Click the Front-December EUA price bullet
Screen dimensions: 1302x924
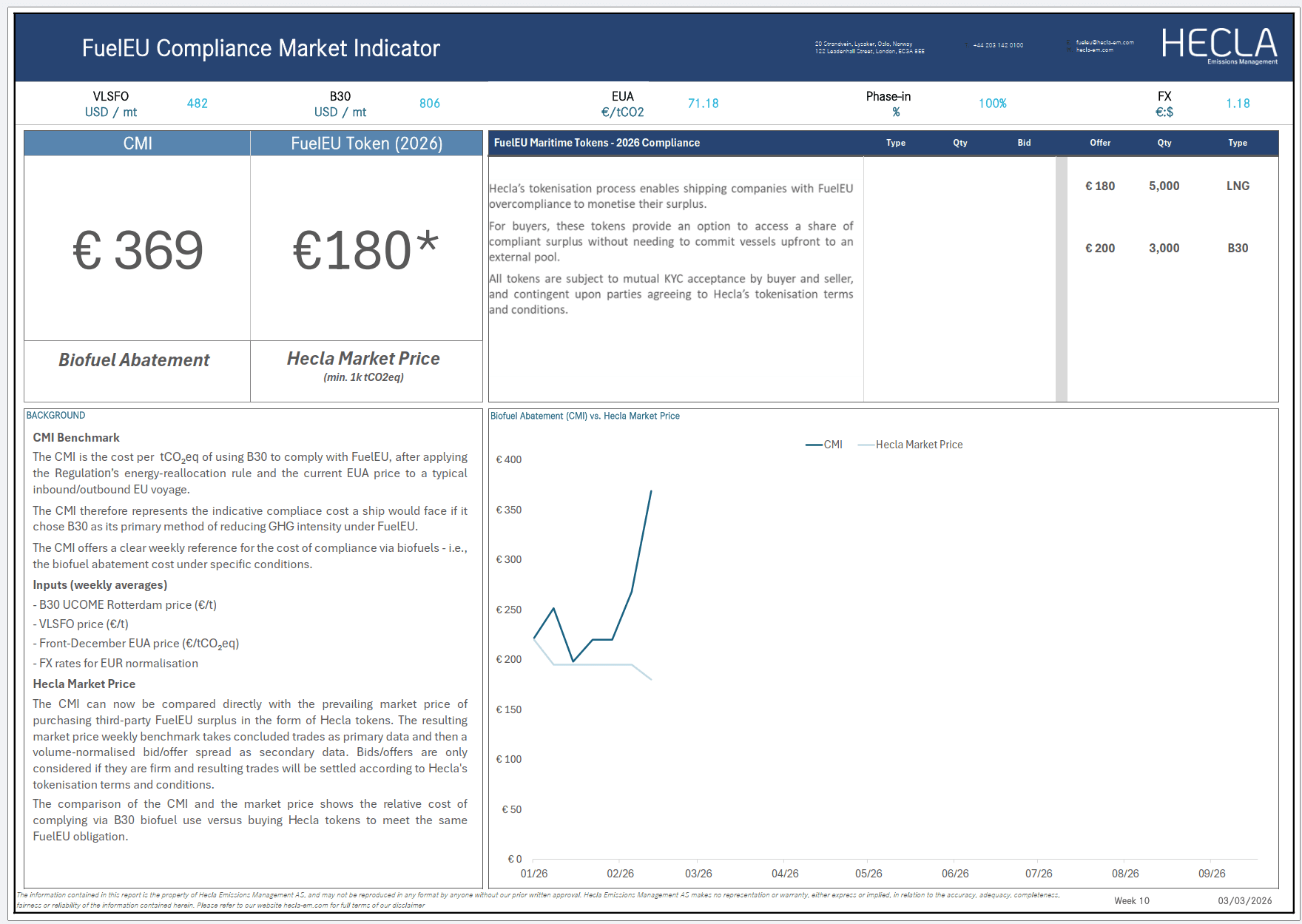[136, 644]
